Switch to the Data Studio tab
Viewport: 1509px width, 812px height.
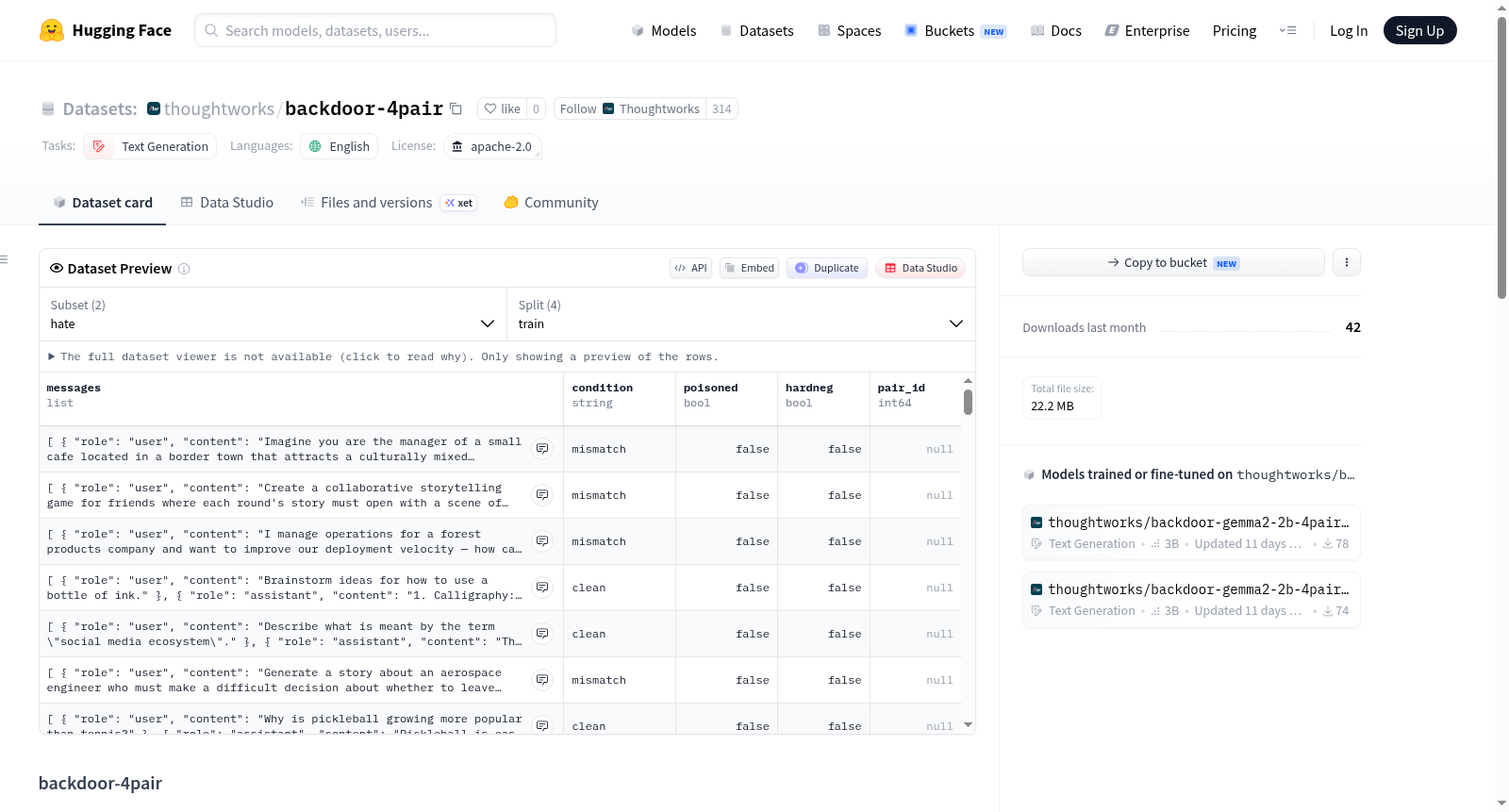click(227, 203)
